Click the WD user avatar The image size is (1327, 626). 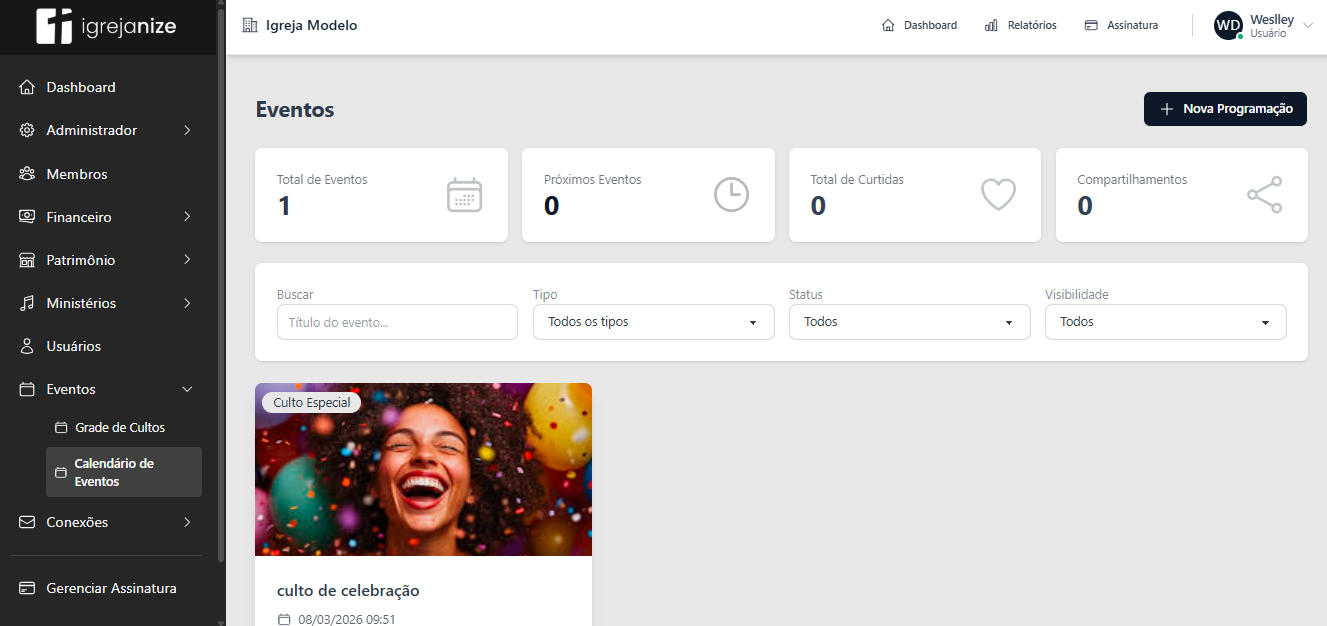1228,26
